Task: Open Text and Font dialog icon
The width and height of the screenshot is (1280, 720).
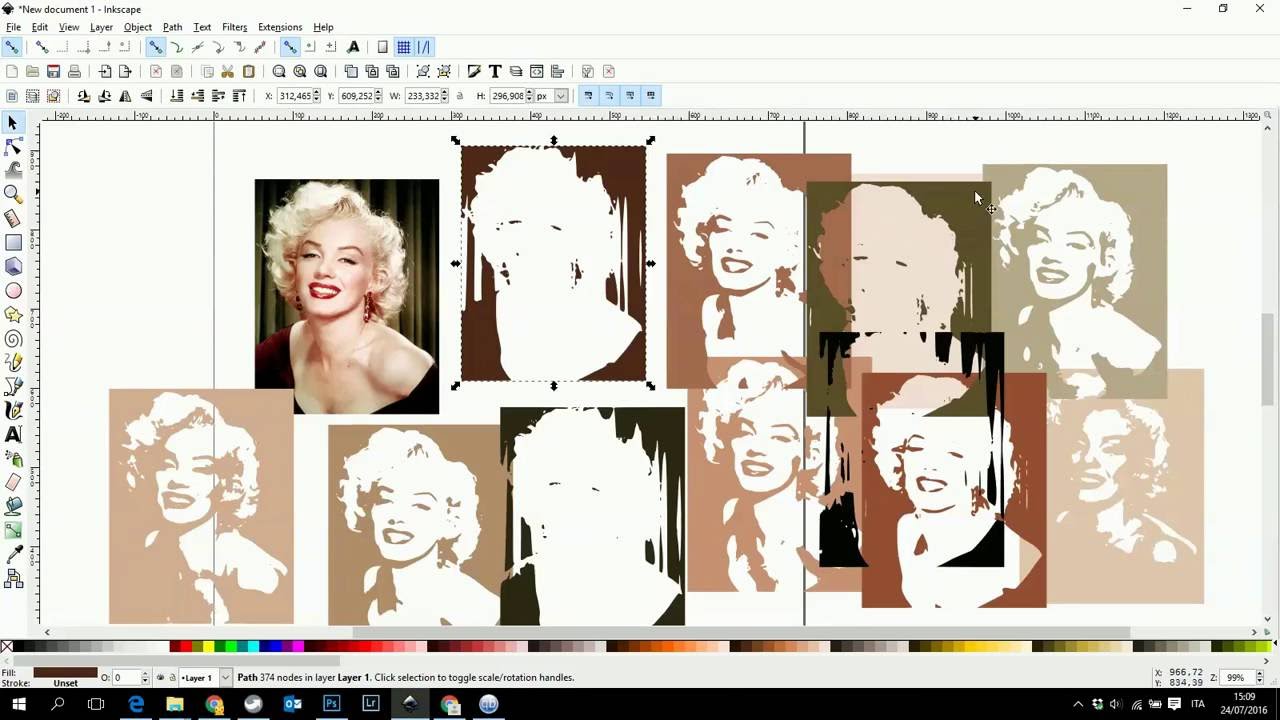Action: point(494,71)
